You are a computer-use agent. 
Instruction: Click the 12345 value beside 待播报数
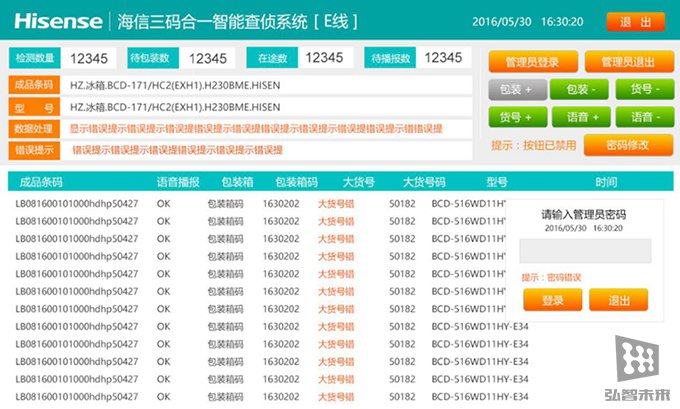(x=443, y=58)
